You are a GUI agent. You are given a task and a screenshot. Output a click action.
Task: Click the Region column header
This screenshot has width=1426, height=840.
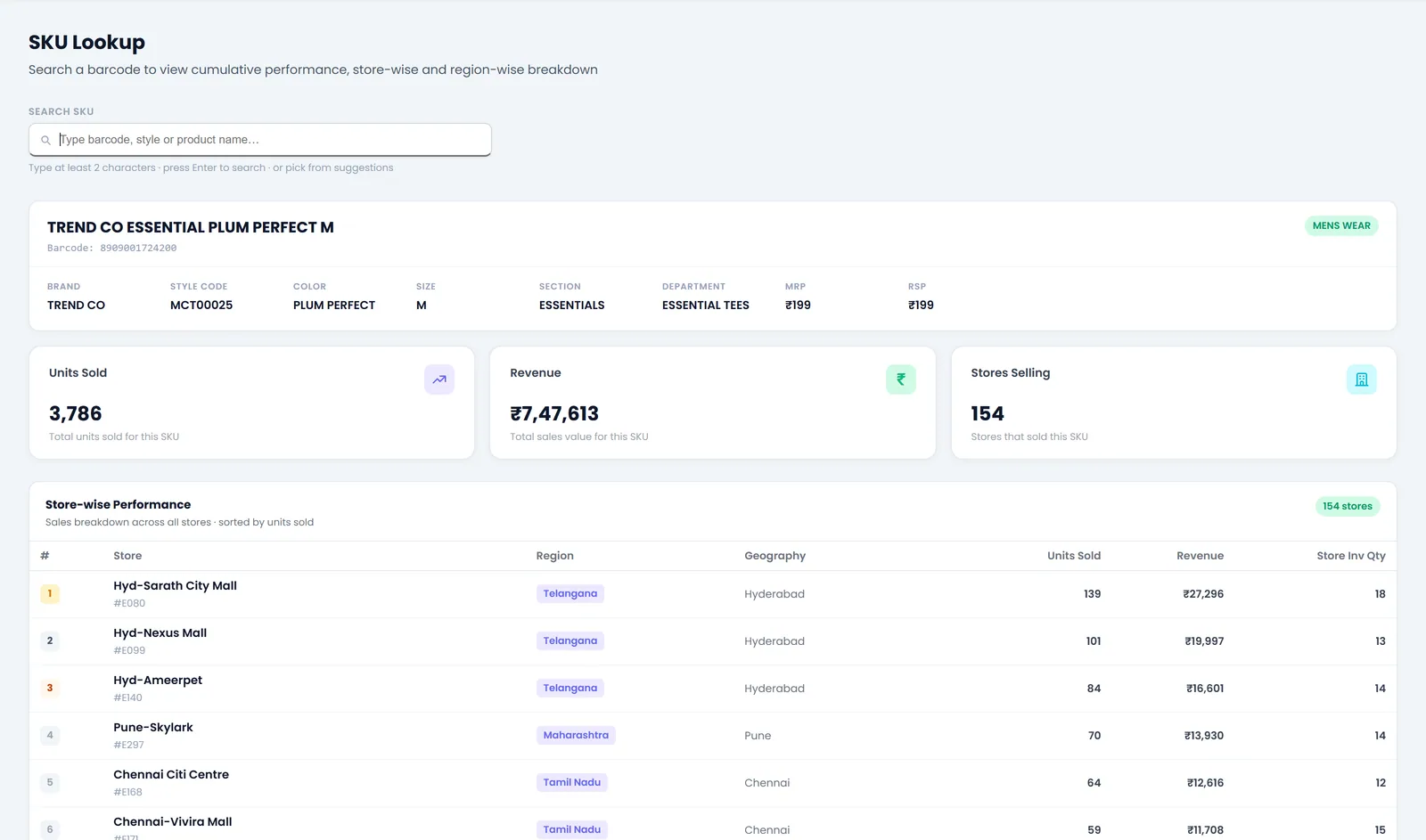pyautogui.click(x=554, y=556)
